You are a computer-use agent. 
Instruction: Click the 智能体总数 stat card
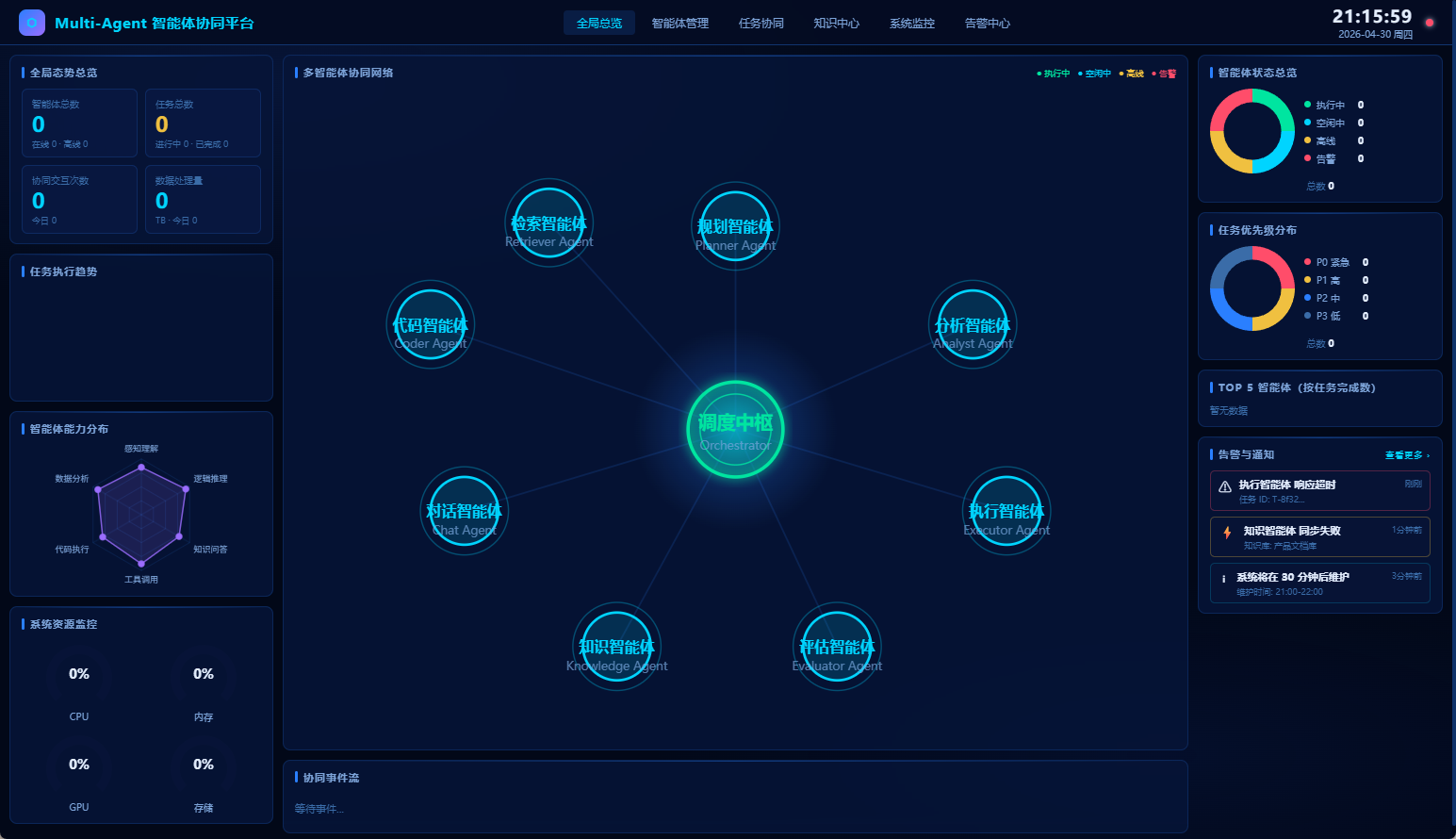pyautogui.click(x=80, y=123)
